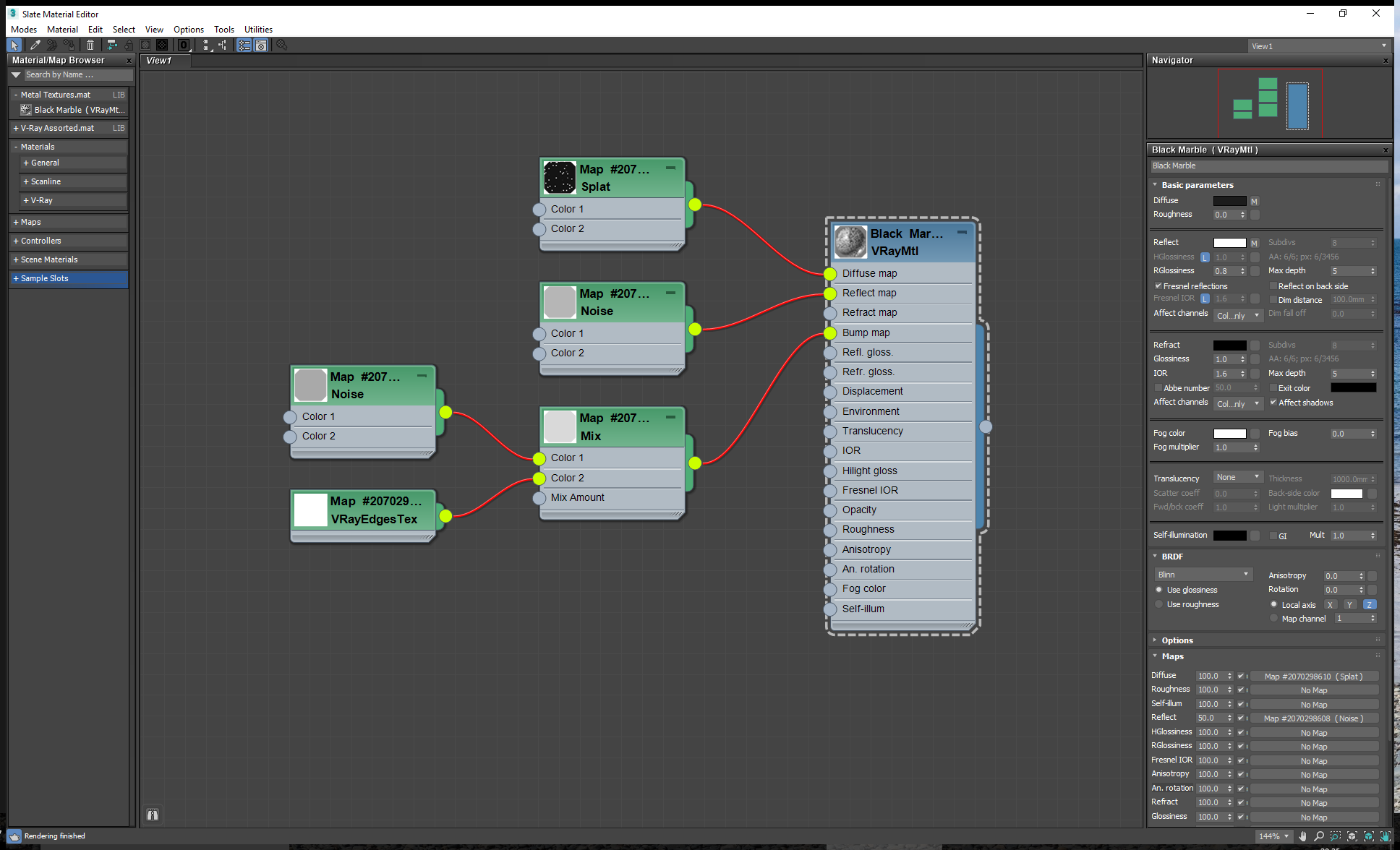Click Hide Unused Nodeslots icon
Viewport: 1400px width, 850px height.
coord(129,45)
